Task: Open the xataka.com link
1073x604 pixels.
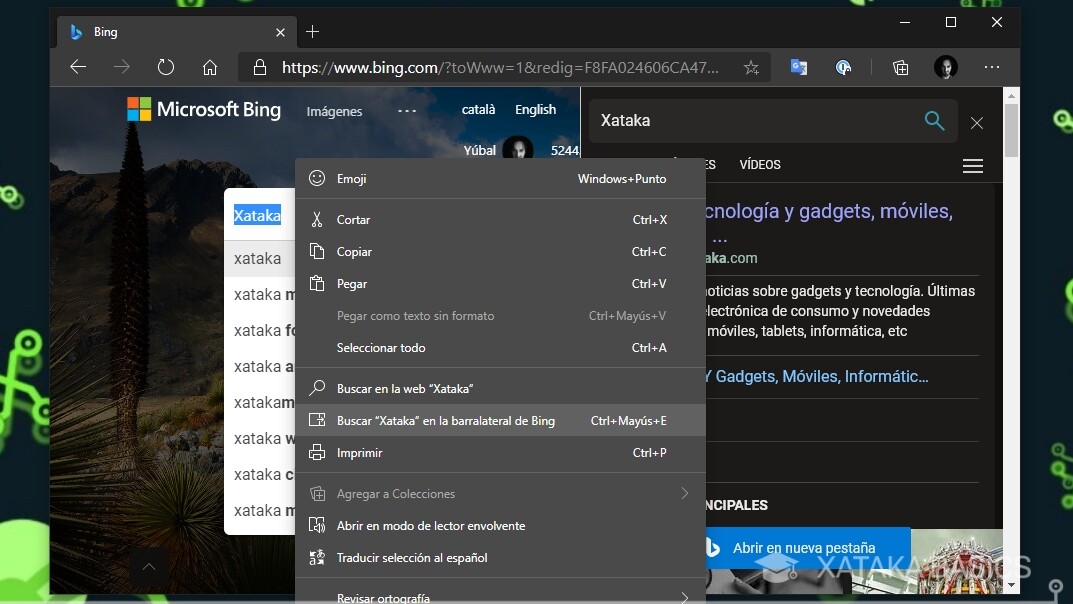Action: [730, 258]
